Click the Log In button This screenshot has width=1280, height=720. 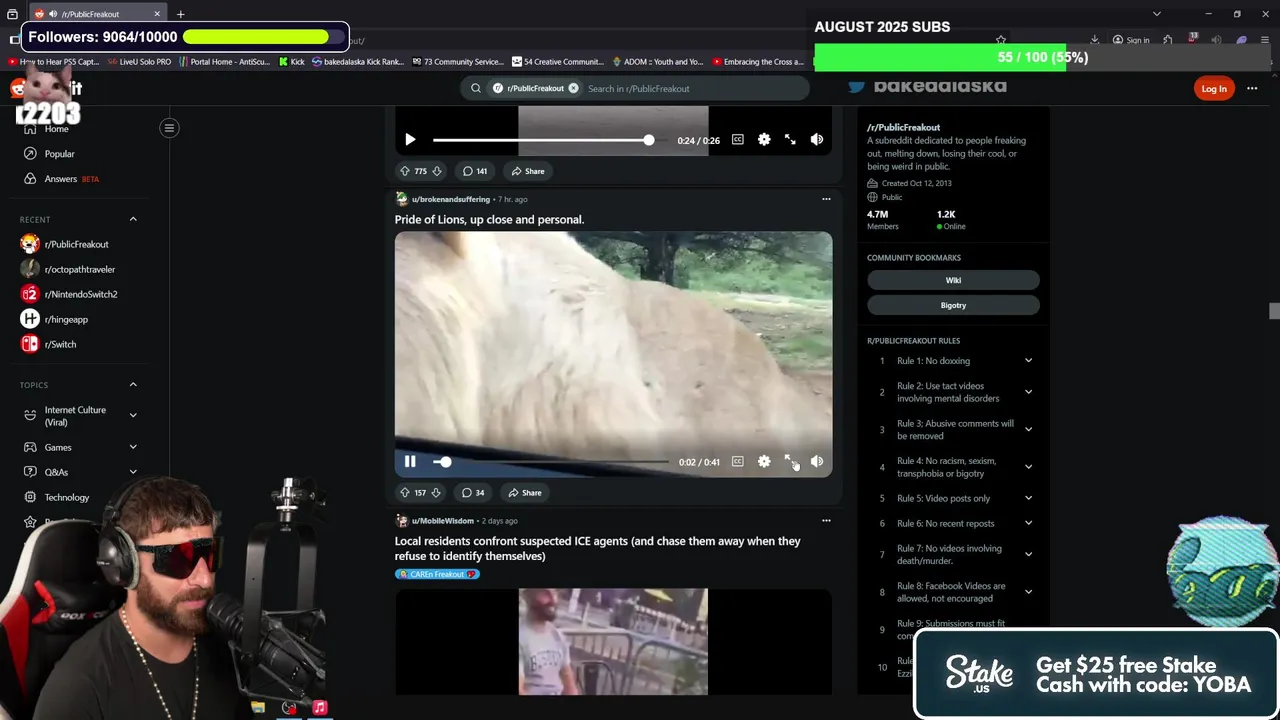[x=1214, y=89]
